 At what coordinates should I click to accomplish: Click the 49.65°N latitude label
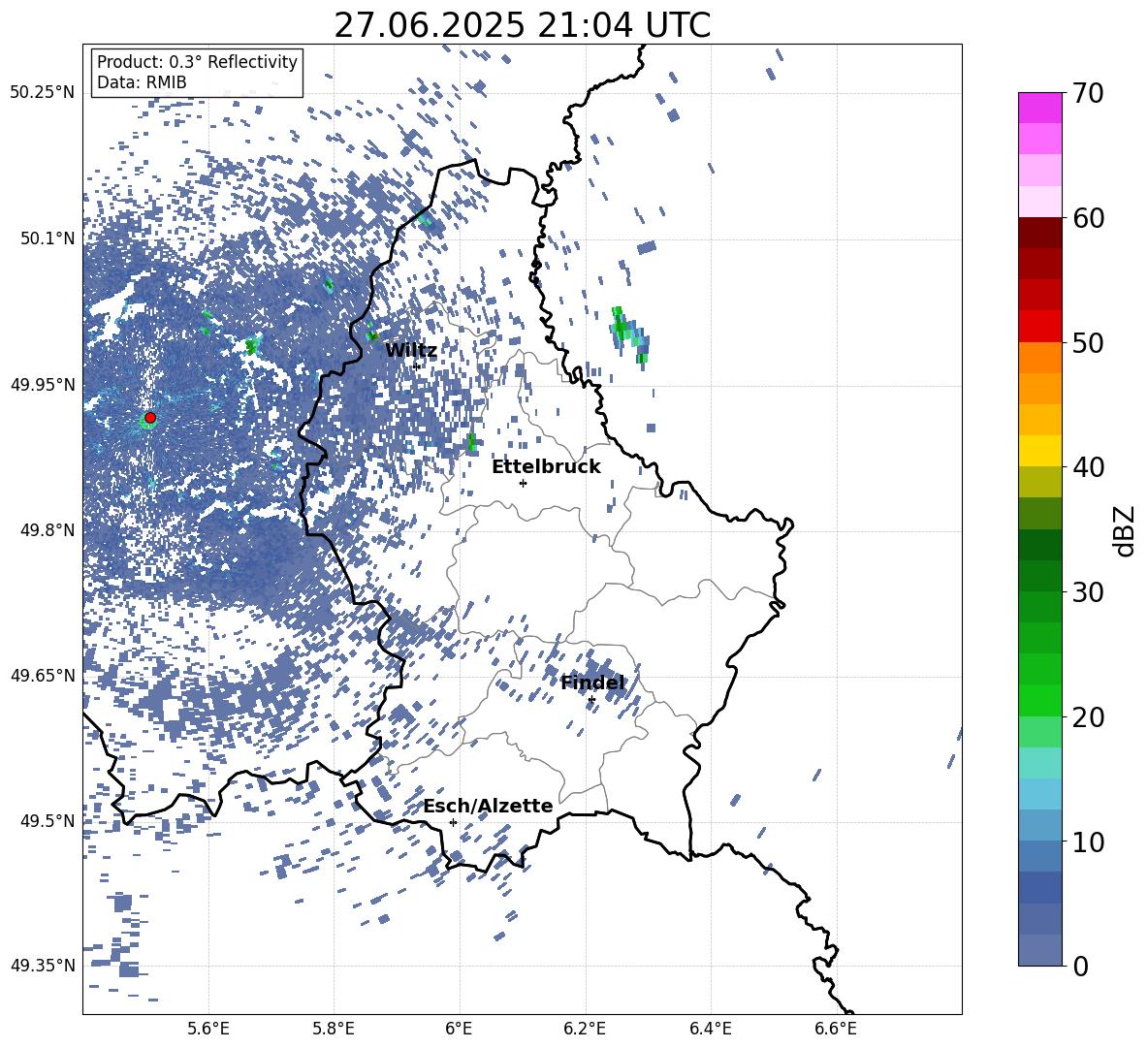tap(43, 675)
